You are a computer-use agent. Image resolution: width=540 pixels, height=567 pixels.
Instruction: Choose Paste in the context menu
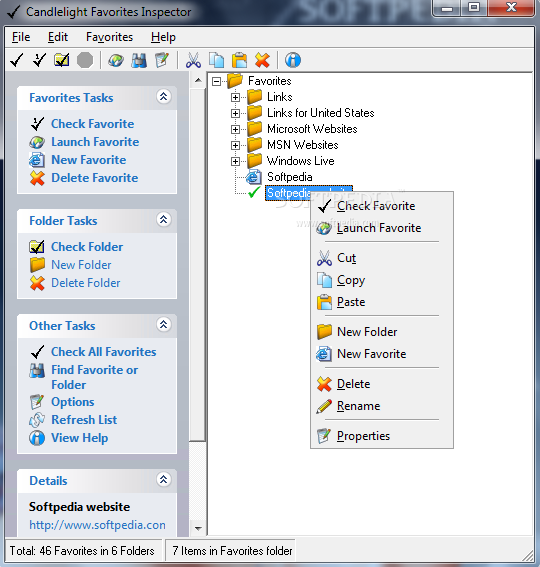[x=382, y=302]
